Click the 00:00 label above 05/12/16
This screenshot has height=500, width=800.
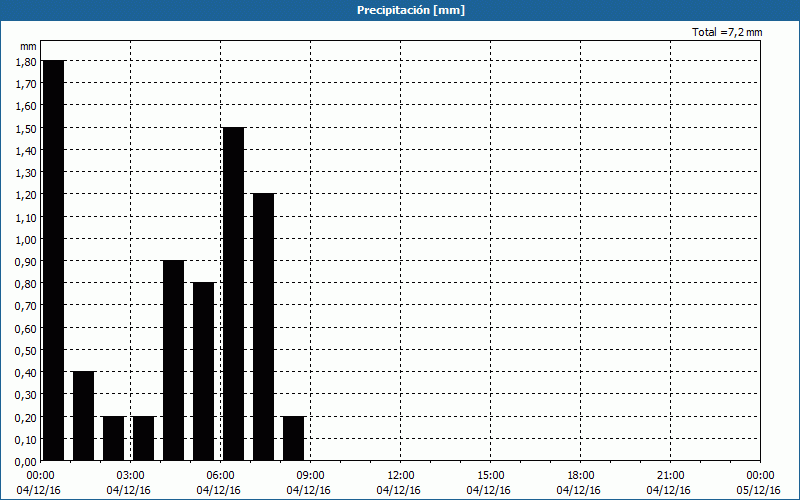[760, 476]
